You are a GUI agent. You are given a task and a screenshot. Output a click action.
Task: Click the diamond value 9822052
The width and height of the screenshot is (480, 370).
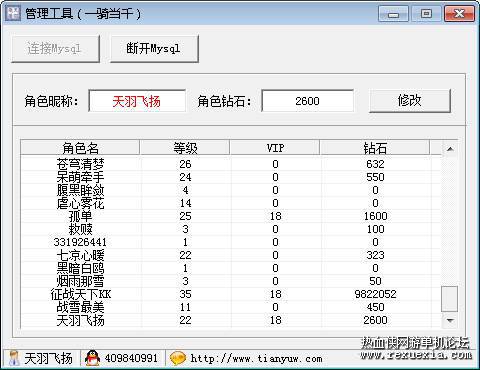[375, 294]
